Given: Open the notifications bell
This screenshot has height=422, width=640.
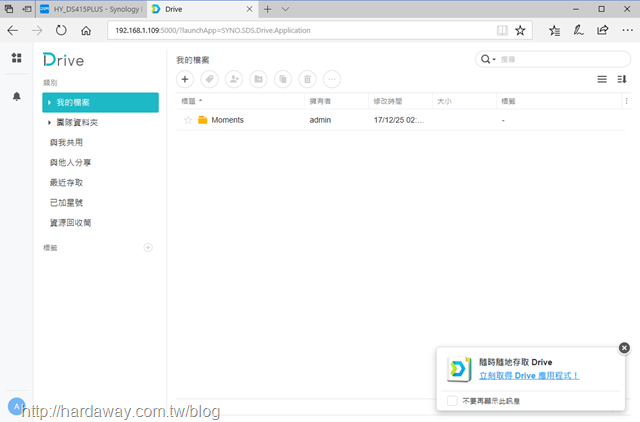Looking at the screenshot, I should click(x=16, y=96).
